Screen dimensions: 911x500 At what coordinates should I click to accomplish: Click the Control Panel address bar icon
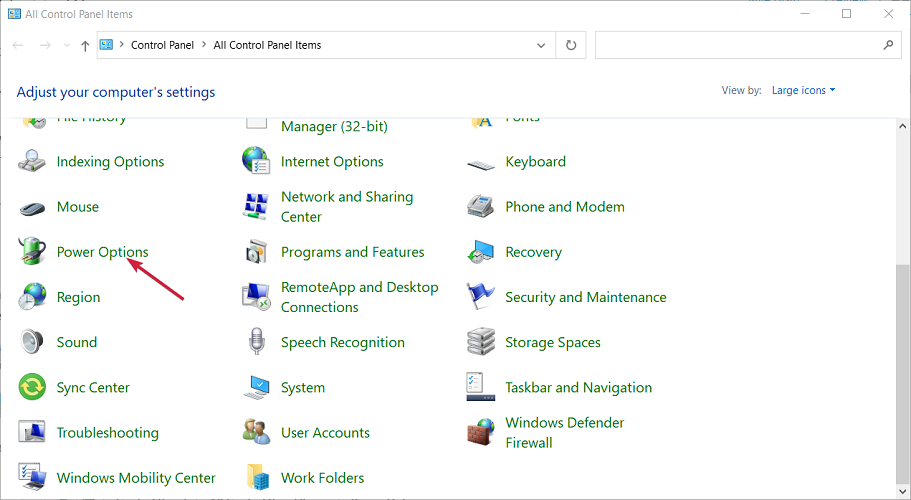coord(106,45)
